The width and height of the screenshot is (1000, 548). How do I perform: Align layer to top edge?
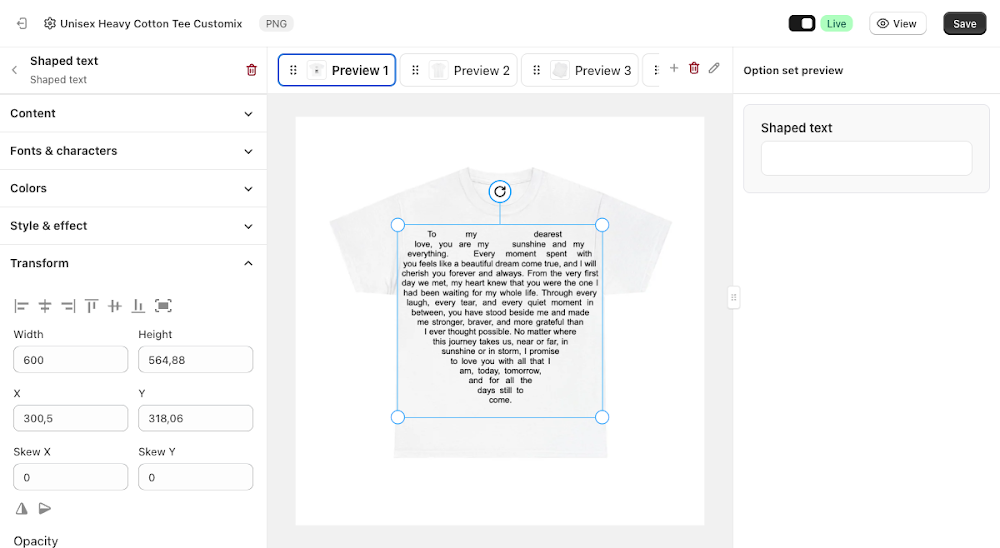[92, 306]
